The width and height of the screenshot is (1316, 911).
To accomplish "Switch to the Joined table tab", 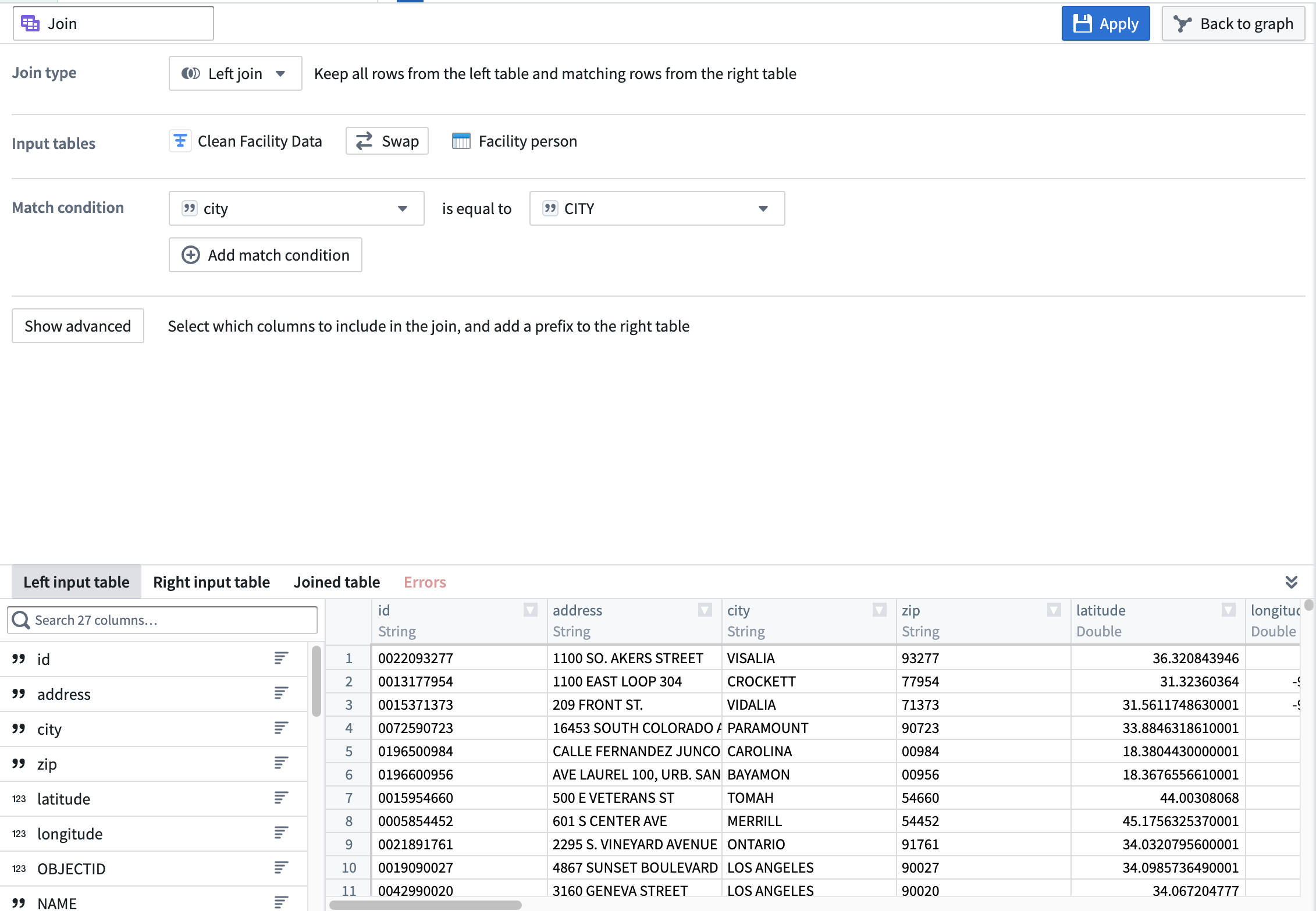I will pyautogui.click(x=336, y=582).
